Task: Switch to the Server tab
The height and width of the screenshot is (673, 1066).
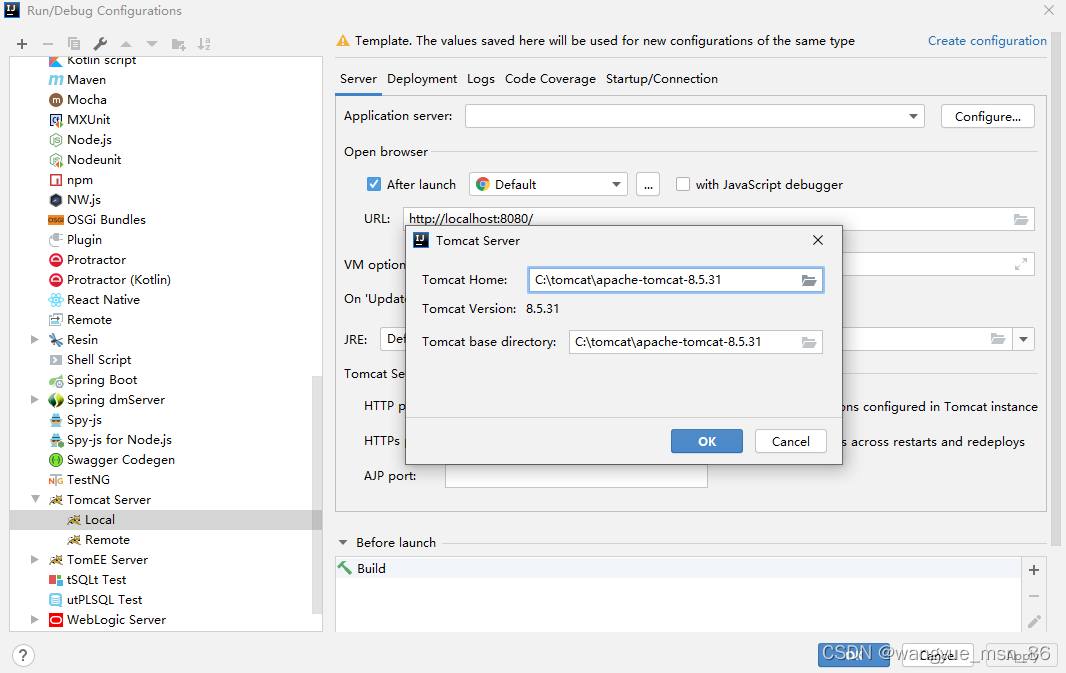Action: 358,79
